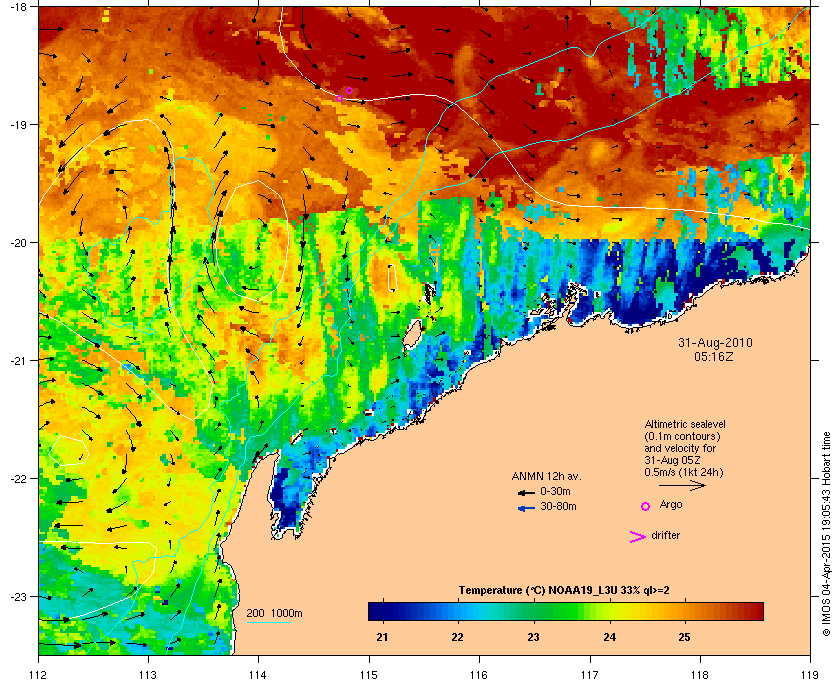This screenshot has height=680, width=840.
Task: Click the latitude label -19
Action: (x=18, y=125)
